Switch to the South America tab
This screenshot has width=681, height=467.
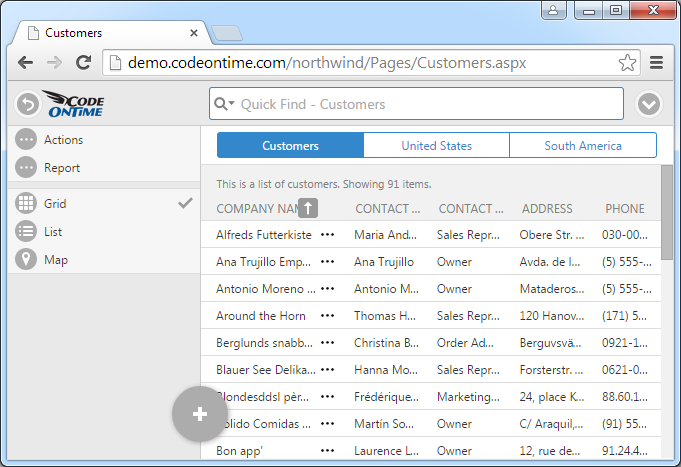tap(582, 146)
